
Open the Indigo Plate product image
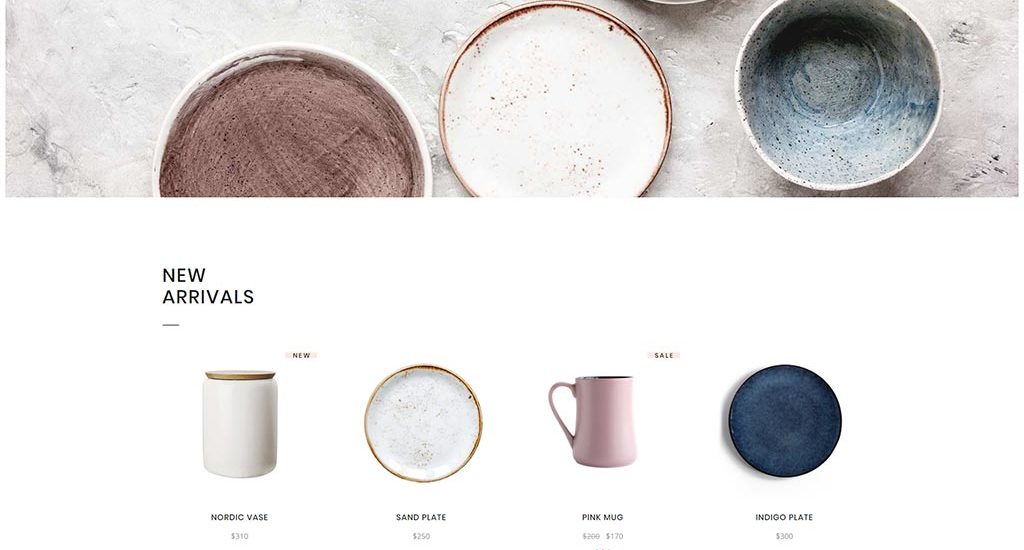point(785,421)
